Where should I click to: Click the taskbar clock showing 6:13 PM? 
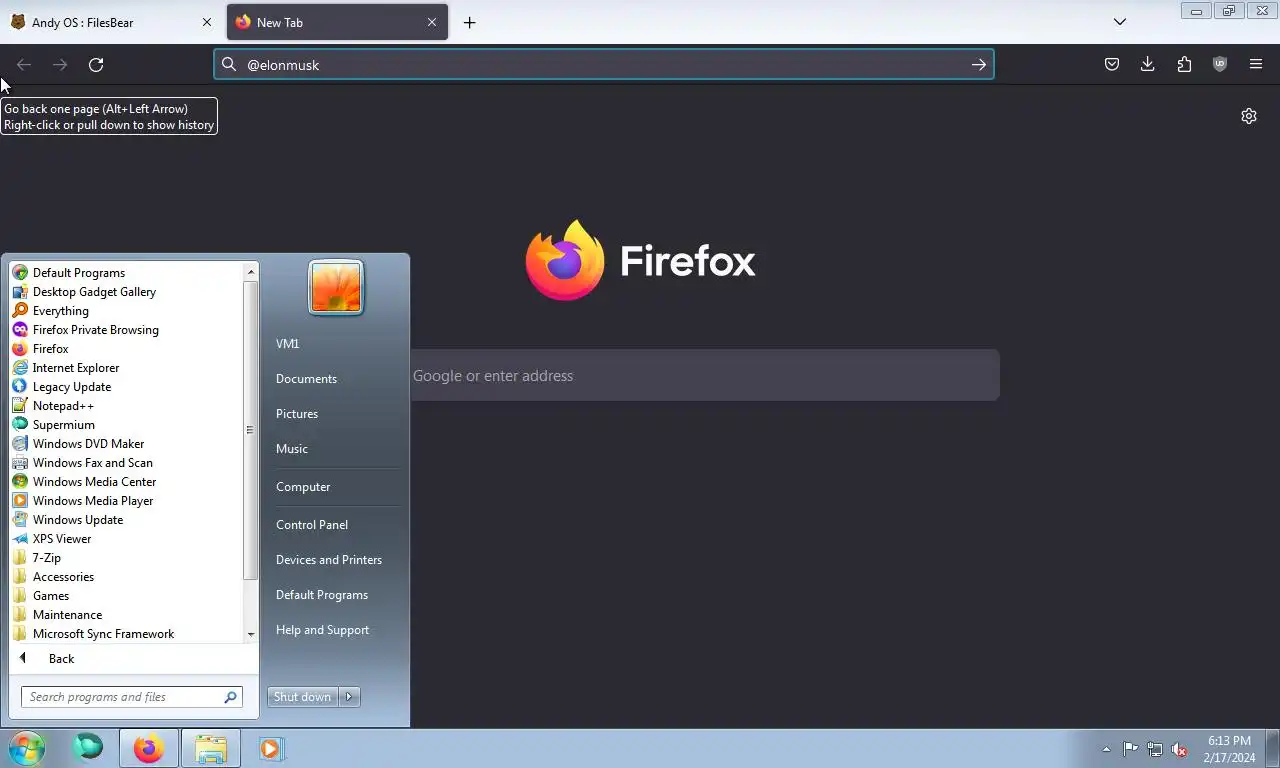(1229, 749)
